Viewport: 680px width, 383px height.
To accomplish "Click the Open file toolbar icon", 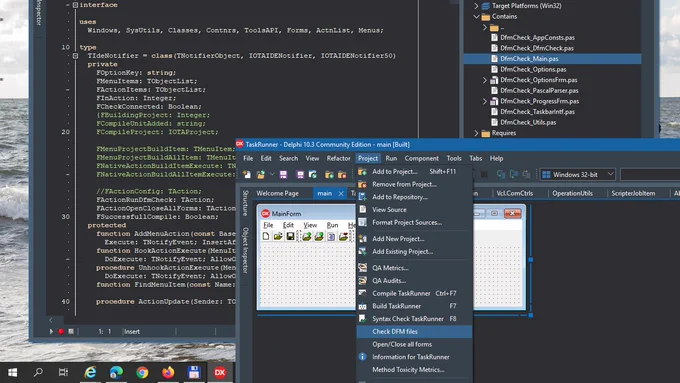I will pyautogui.click(x=261, y=174).
